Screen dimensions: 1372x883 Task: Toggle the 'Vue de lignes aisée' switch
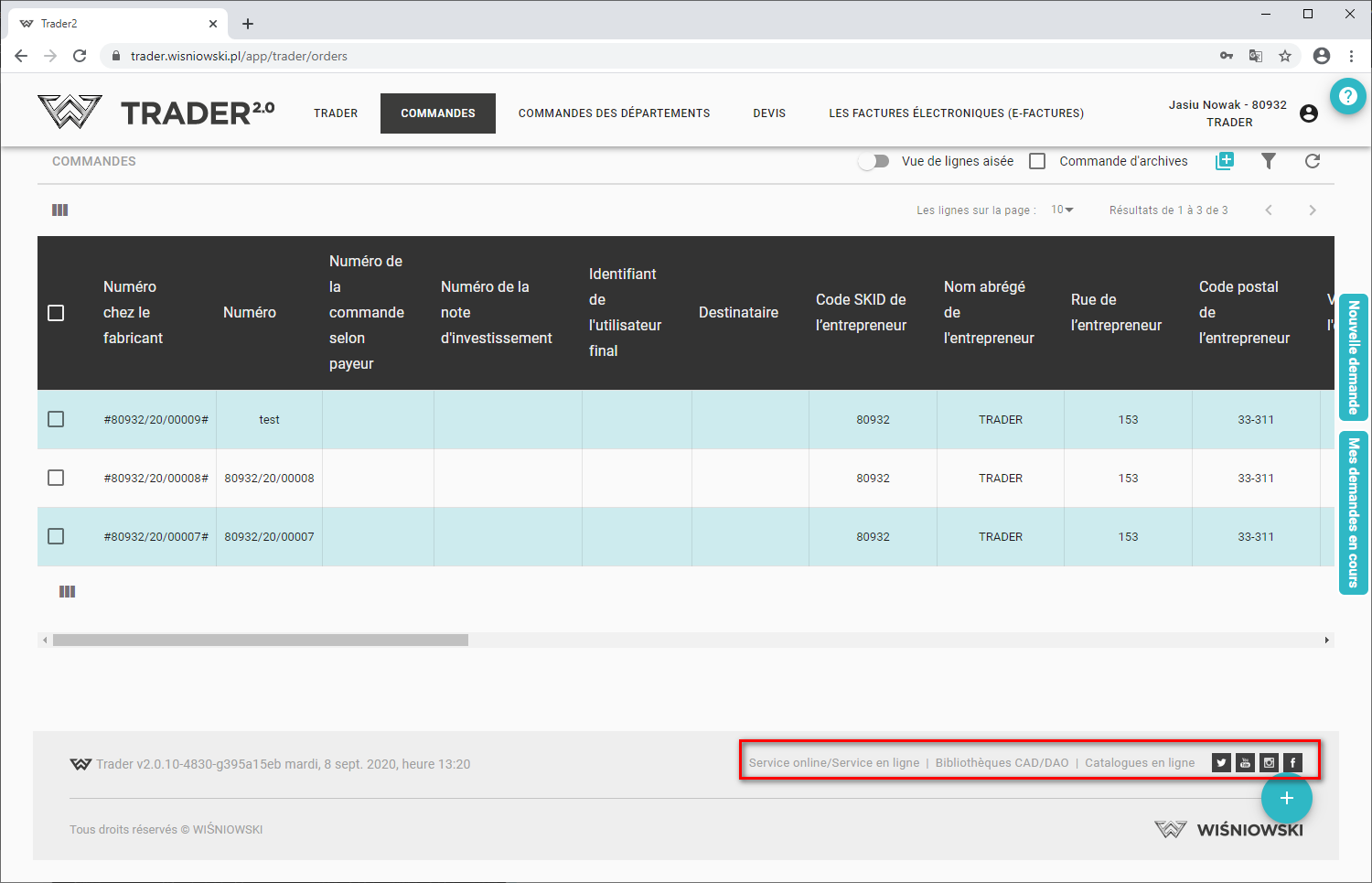[x=874, y=161]
